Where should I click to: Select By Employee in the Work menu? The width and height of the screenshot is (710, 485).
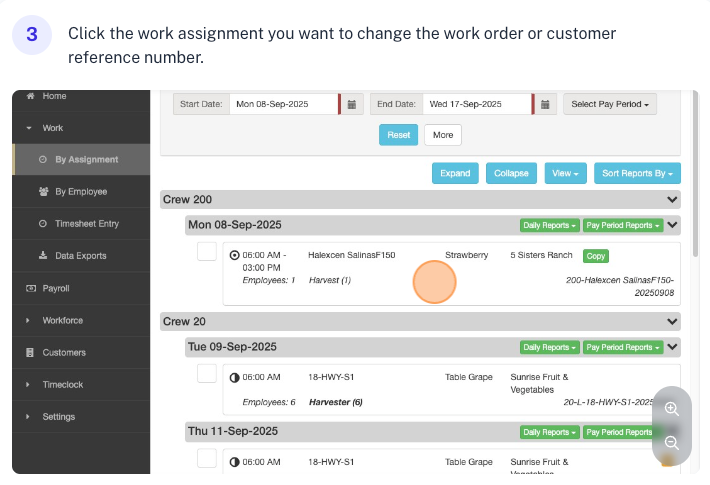pyautogui.click(x=80, y=192)
